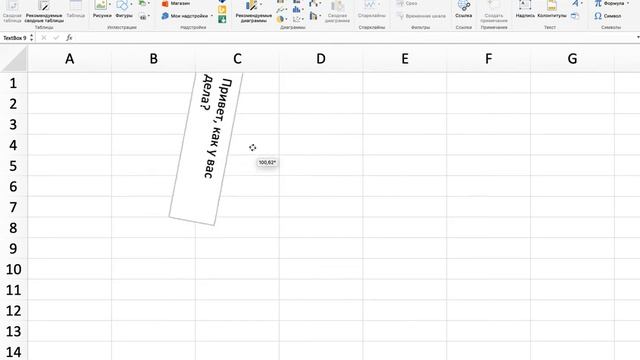This screenshot has height=360, width=640.
Task: Click the yellow Bing add-in icon
Action: click(x=222, y=9)
